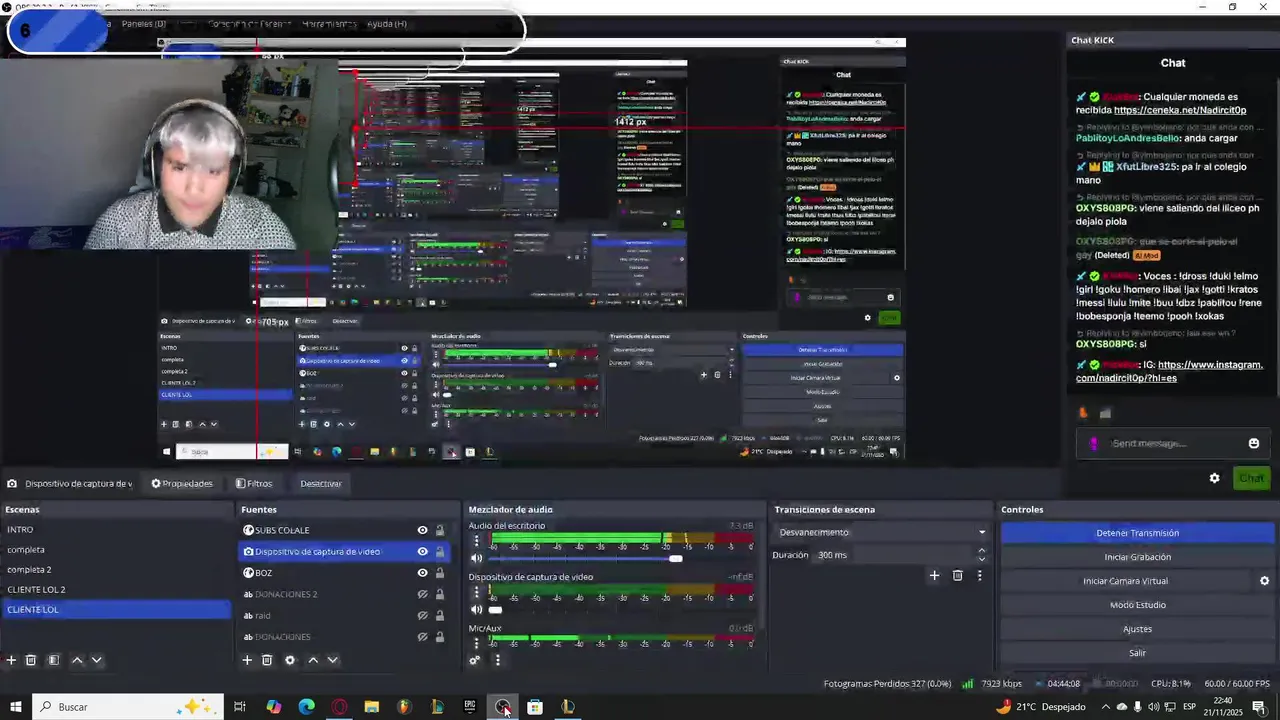Show DONACIONES 2 source
The width and height of the screenshot is (1280, 720).
tap(422, 594)
